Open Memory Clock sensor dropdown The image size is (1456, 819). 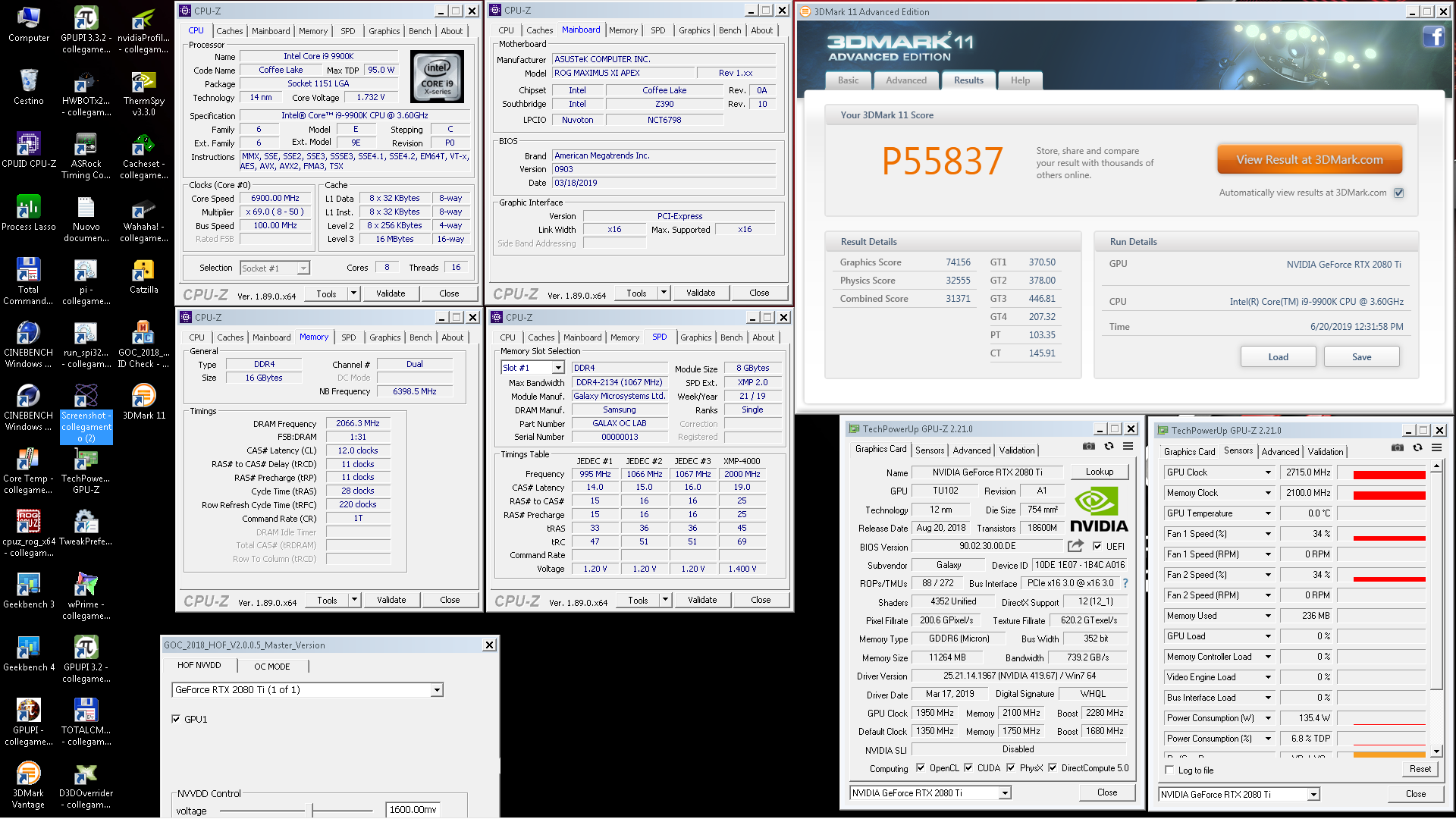tap(1268, 493)
